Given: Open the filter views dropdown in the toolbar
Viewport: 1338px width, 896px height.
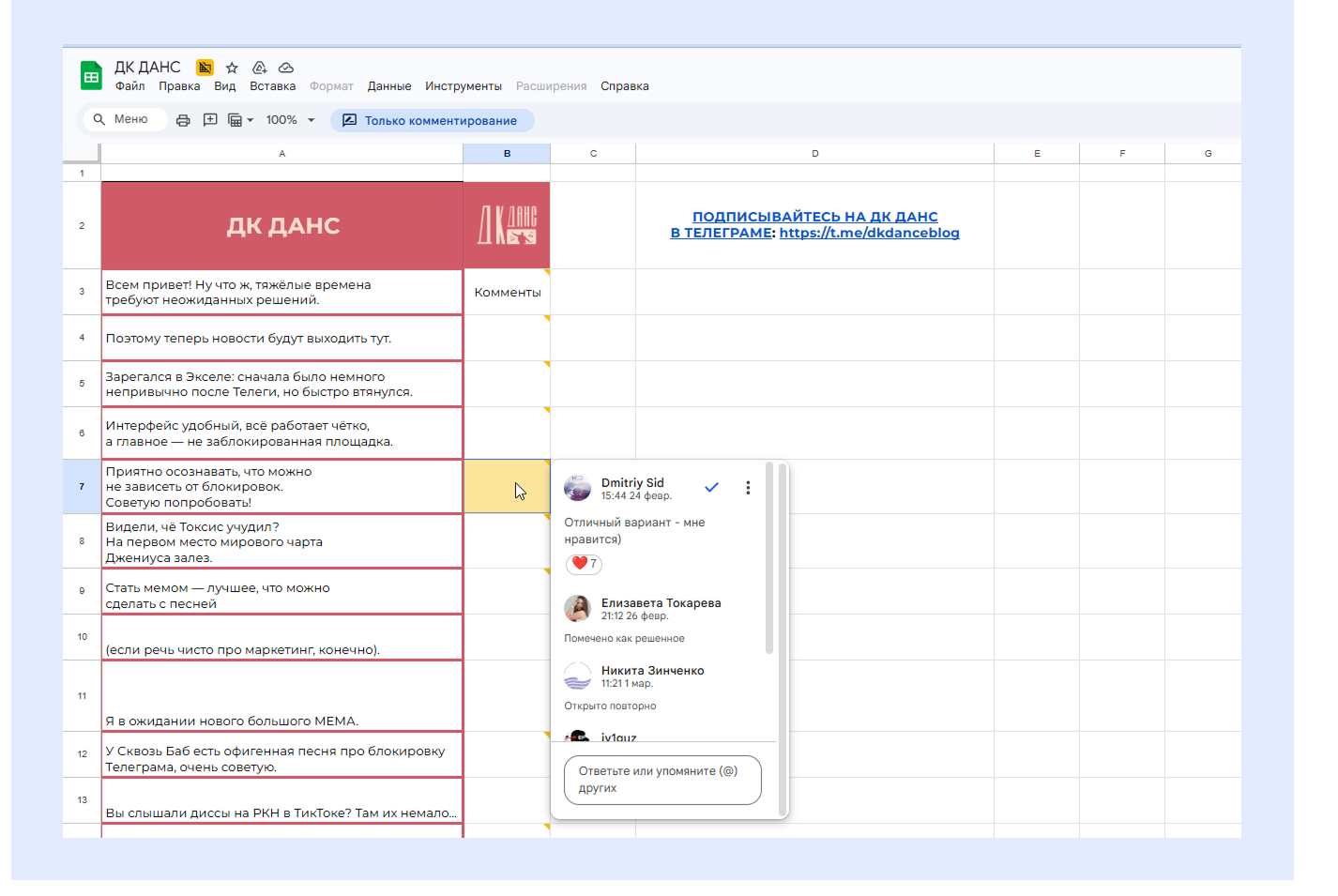Looking at the screenshot, I should pos(241,120).
